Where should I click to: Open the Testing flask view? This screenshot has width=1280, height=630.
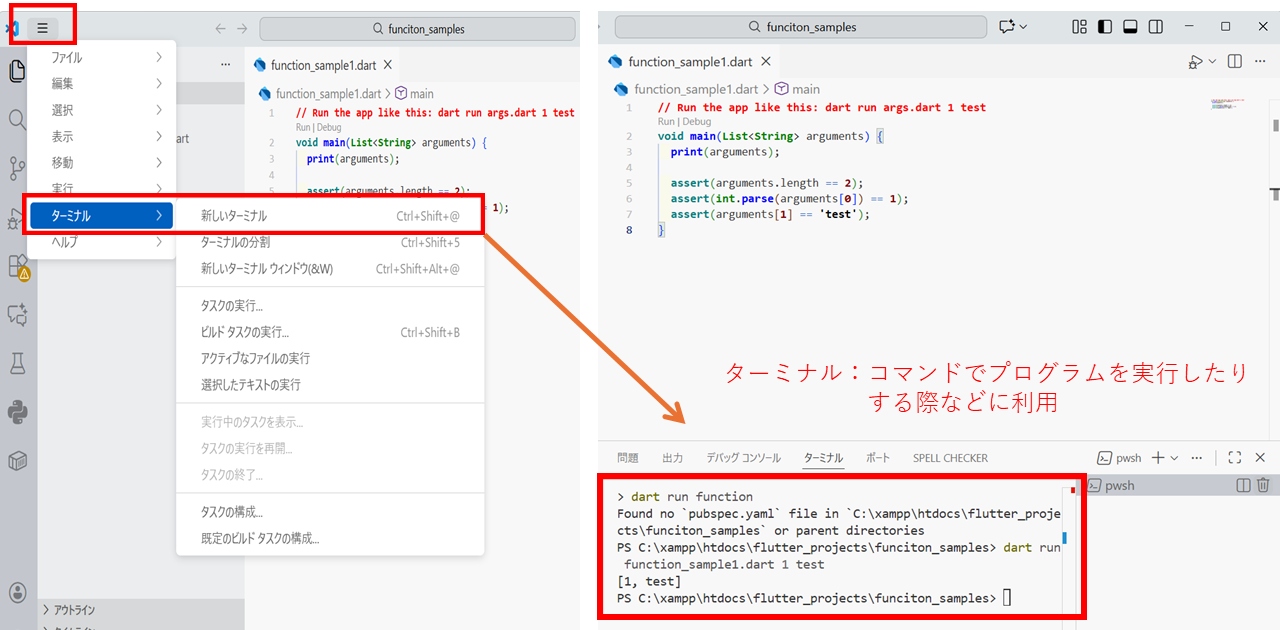[17, 363]
